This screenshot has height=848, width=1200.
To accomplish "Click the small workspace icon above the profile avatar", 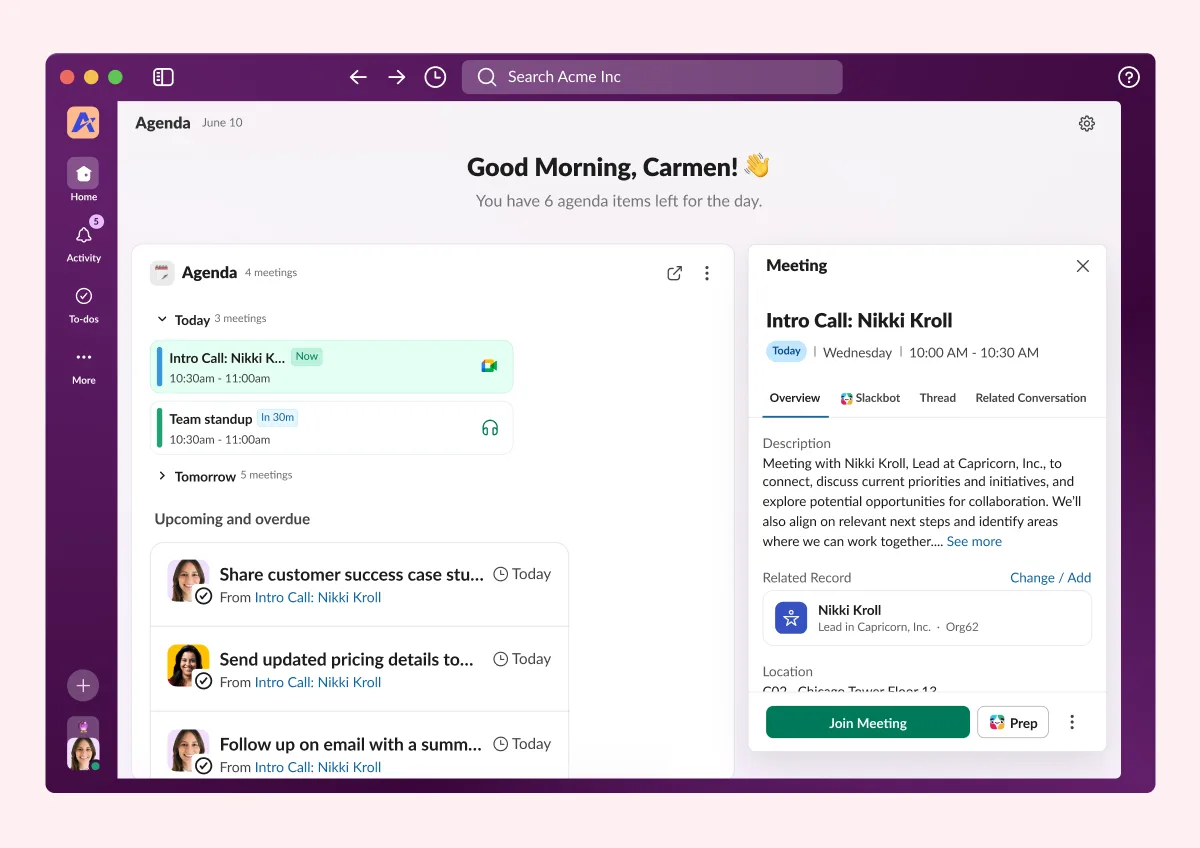I will (83, 727).
